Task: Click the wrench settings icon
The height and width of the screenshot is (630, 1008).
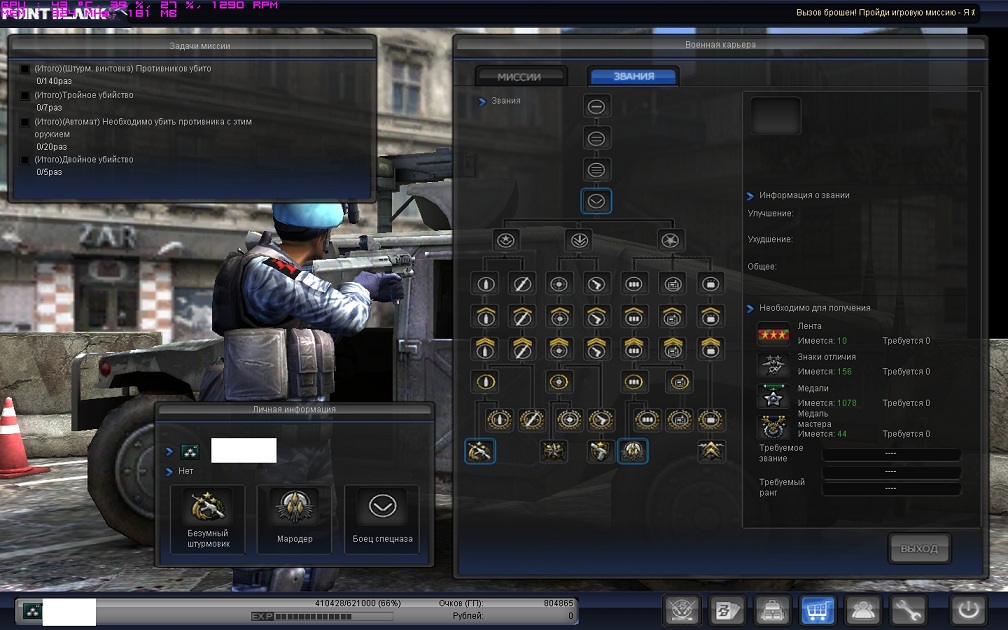Action: (x=907, y=610)
